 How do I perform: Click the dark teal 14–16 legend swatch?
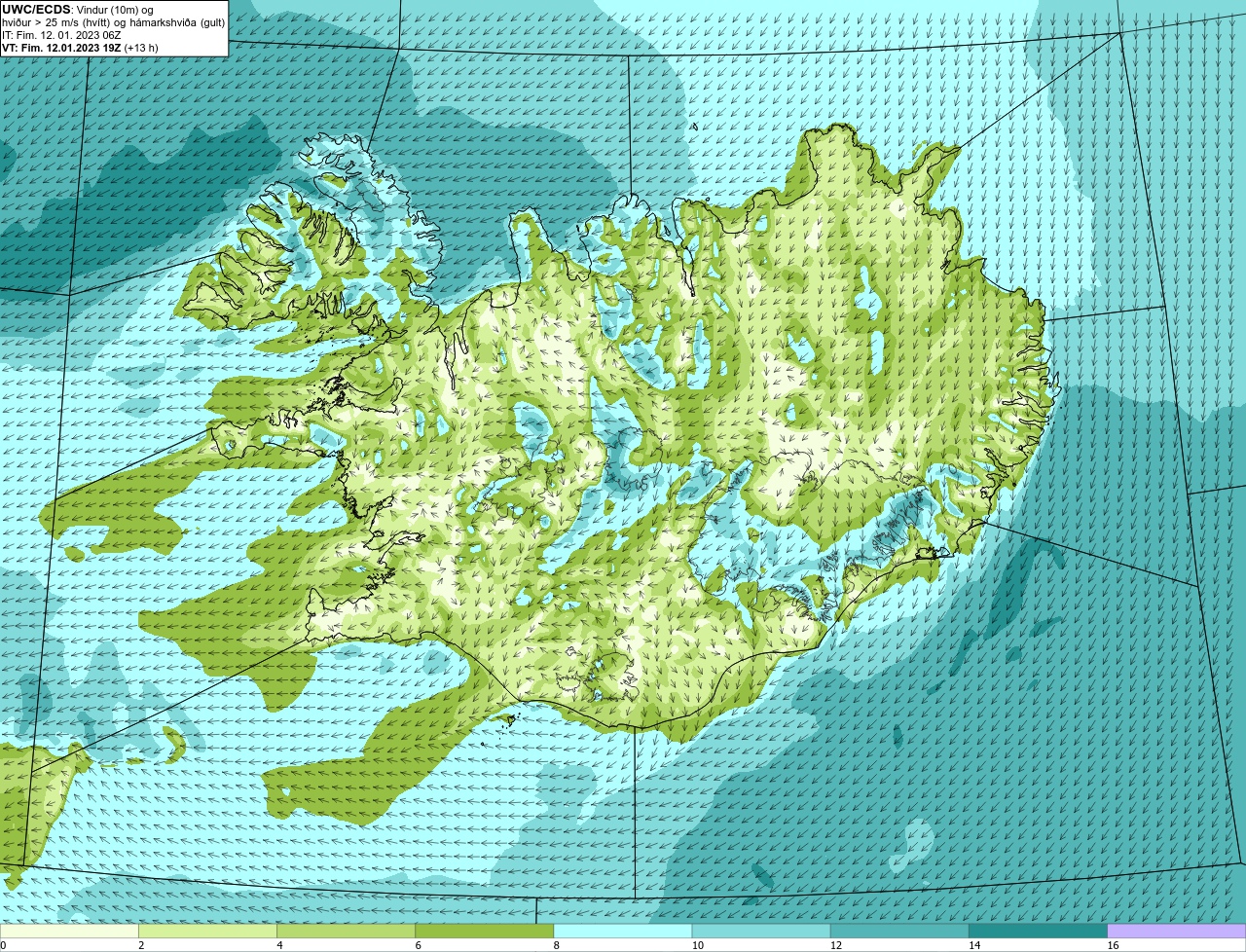1038,932
